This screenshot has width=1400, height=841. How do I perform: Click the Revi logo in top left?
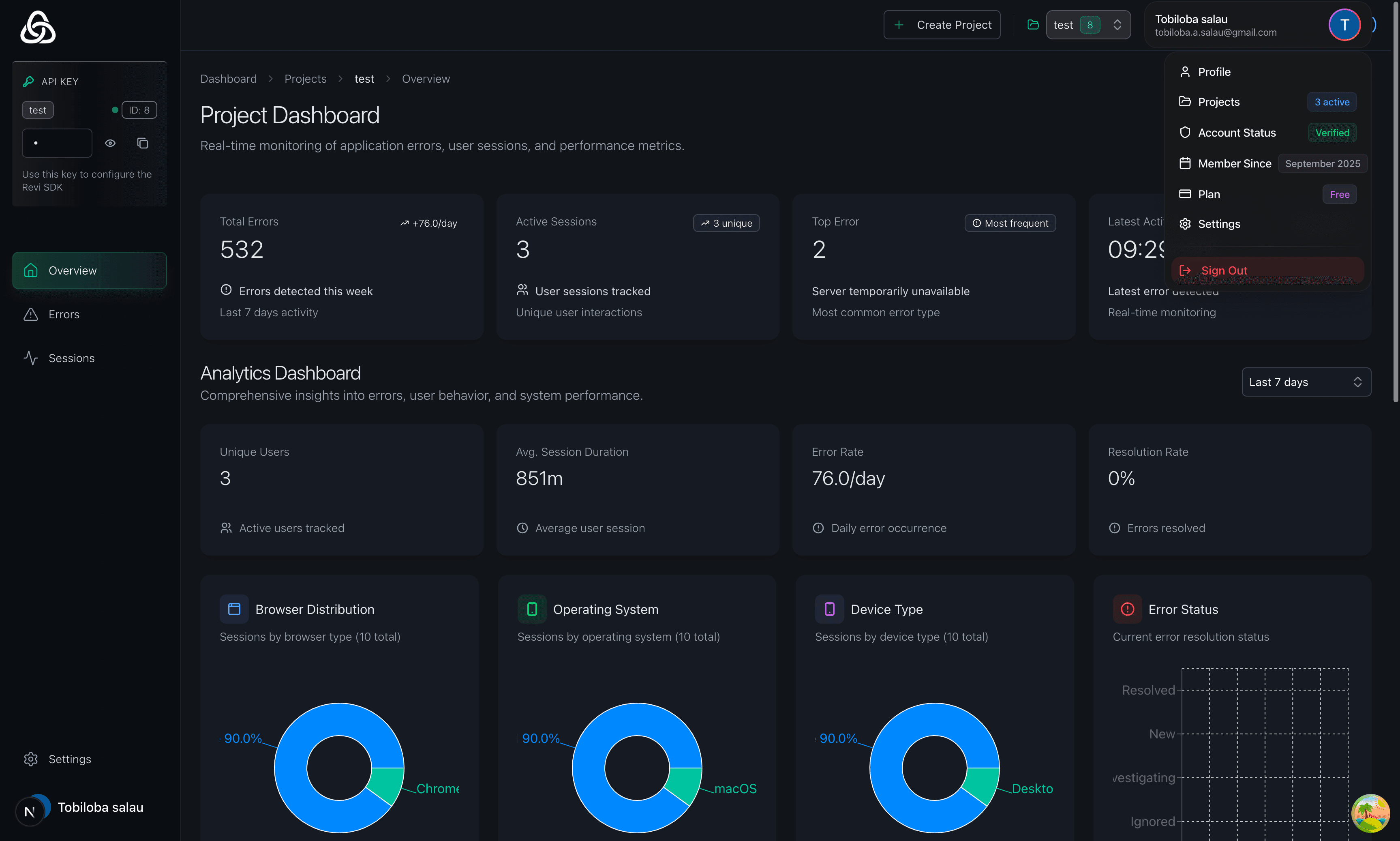[37, 27]
